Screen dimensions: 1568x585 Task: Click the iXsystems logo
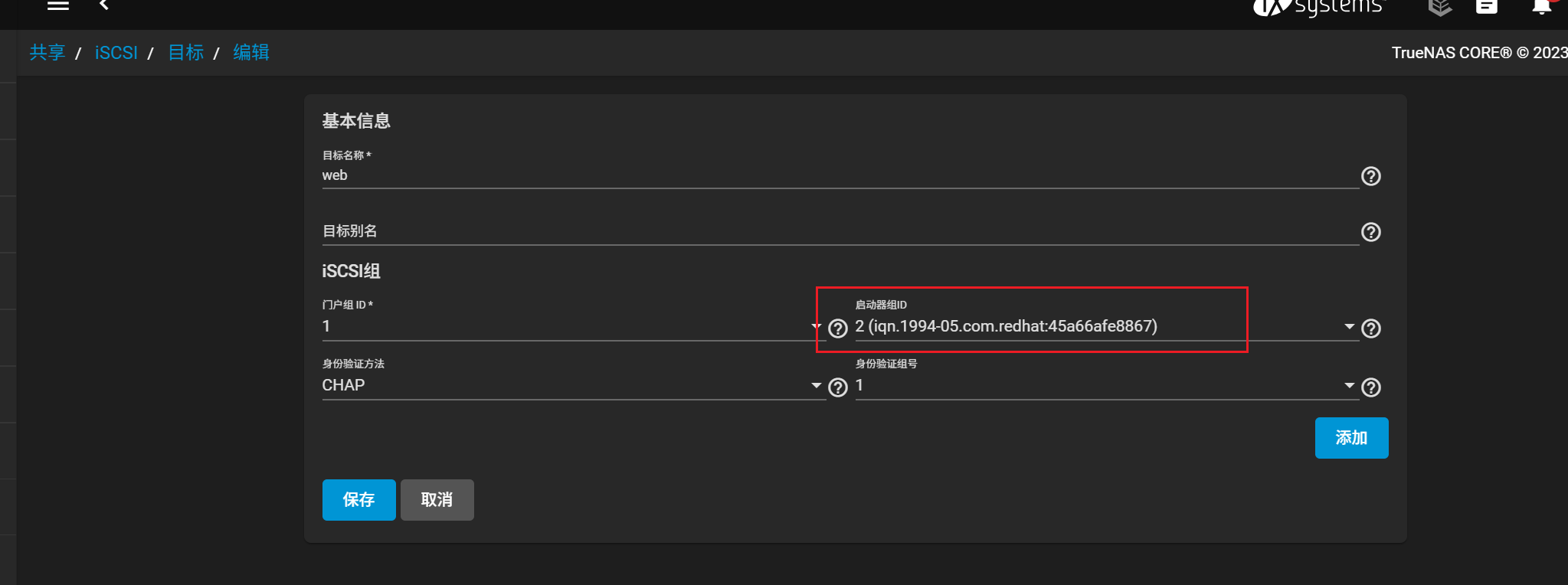tap(1318, 7)
